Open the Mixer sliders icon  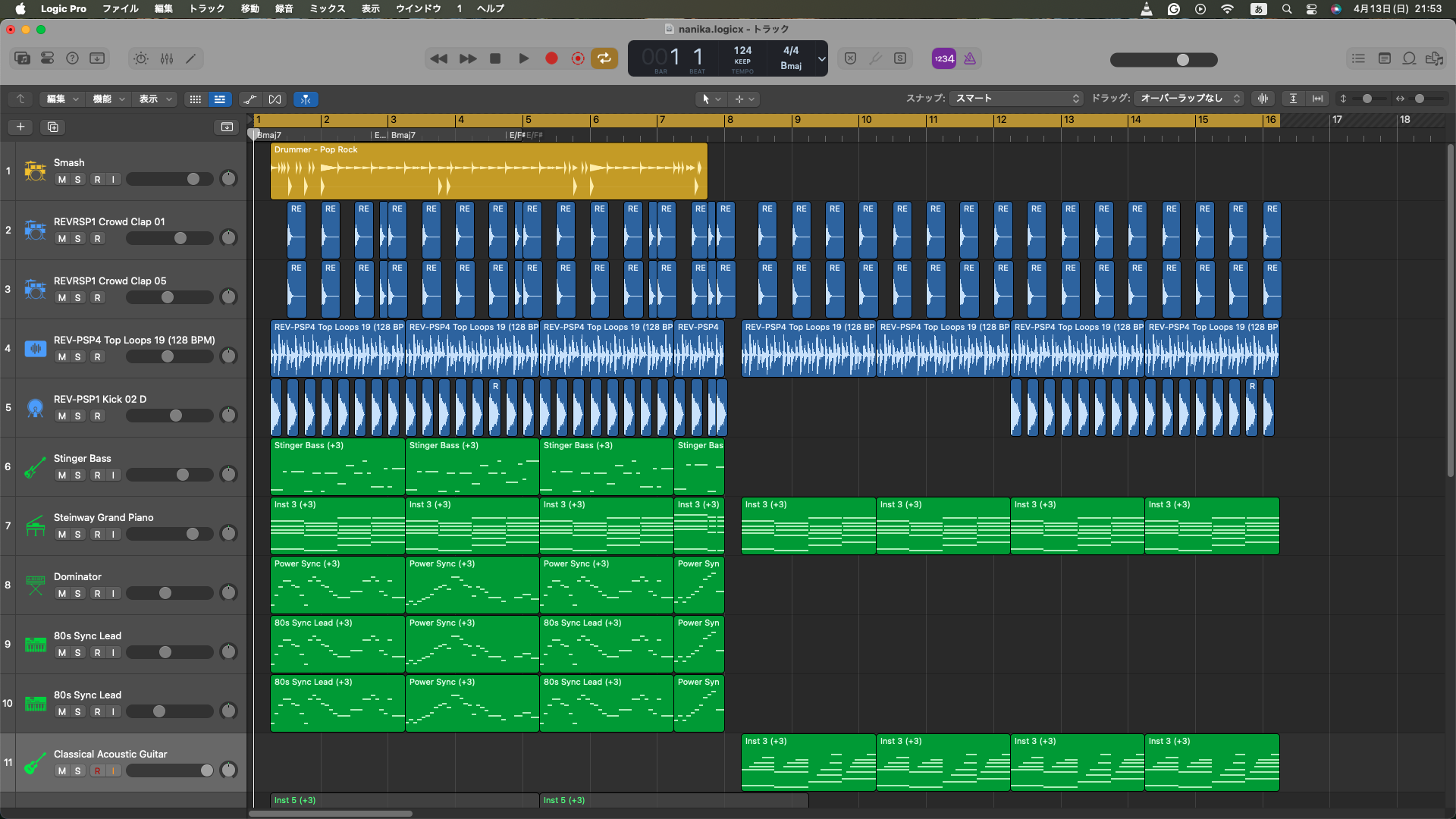[167, 58]
